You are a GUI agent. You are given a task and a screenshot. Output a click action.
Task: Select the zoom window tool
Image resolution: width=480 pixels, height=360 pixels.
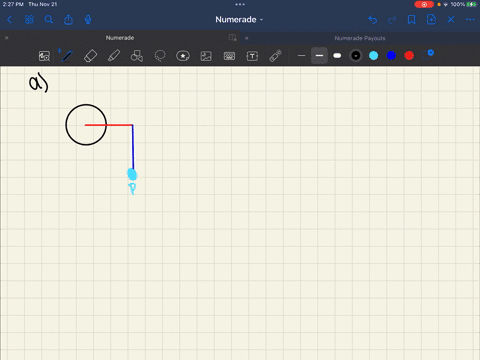tap(44, 56)
